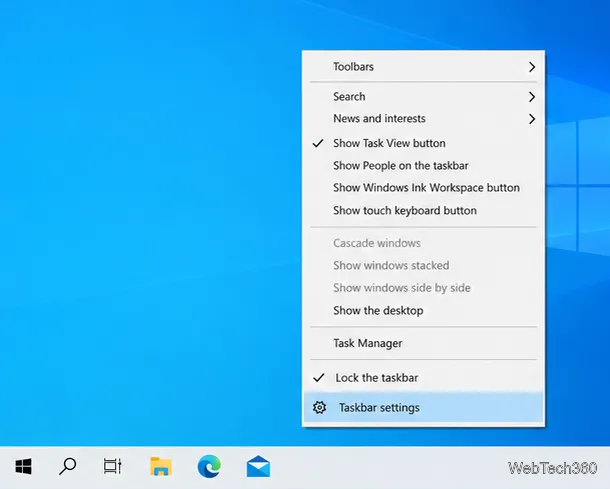This screenshot has height=489, width=610.
Task: Enable Show touch keyboard button
Action: coord(423,210)
